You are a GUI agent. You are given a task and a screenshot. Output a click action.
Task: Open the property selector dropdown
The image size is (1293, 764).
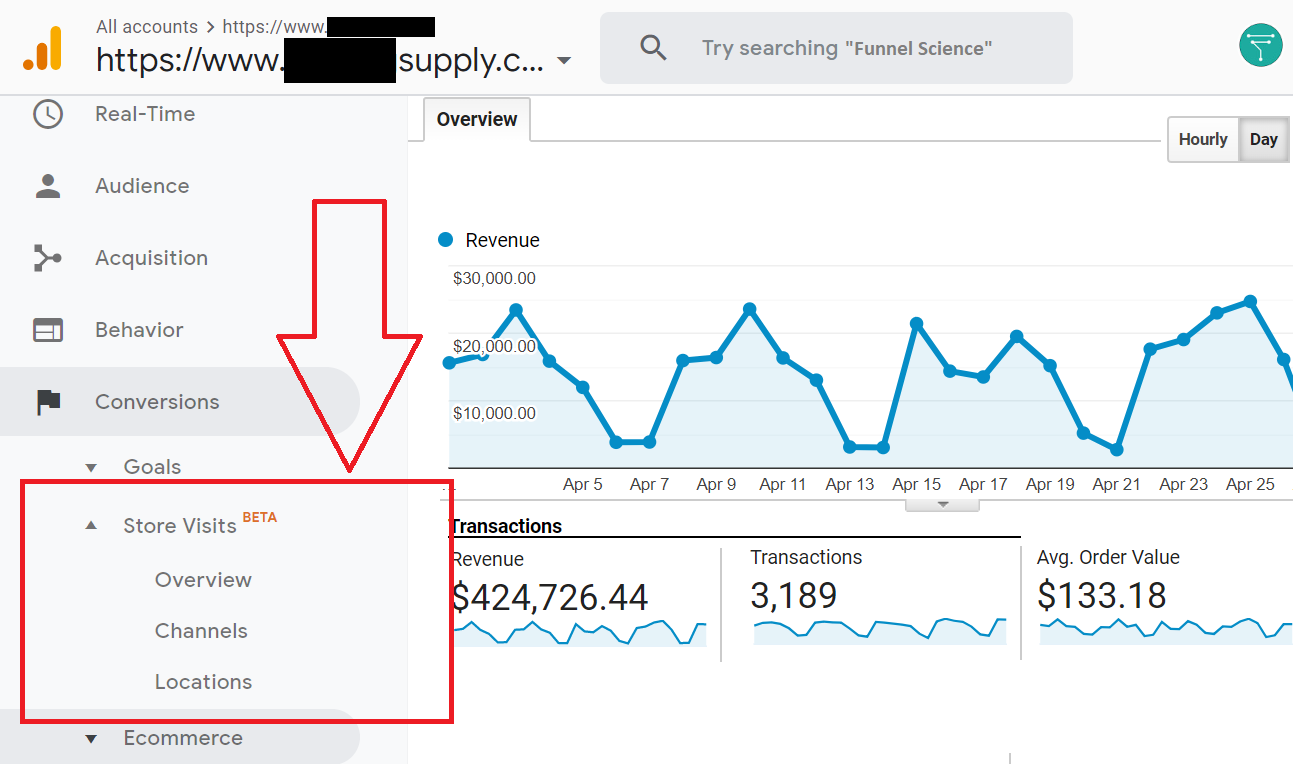[x=564, y=60]
